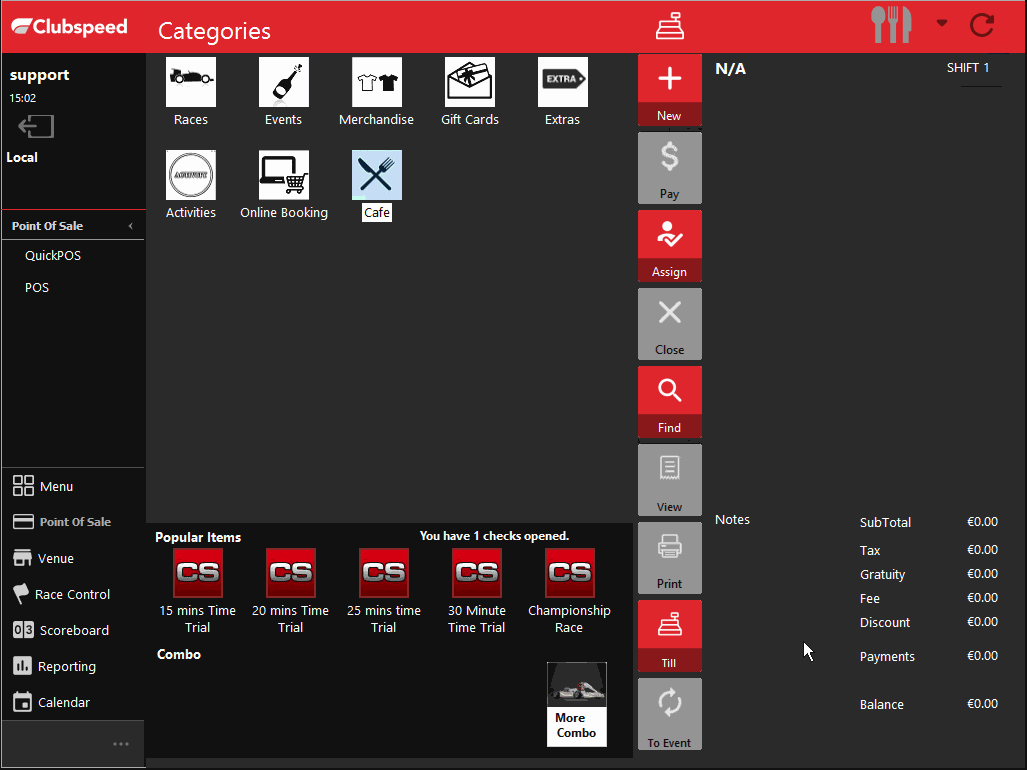Open the Gift Cards category

tap(470, 92)
